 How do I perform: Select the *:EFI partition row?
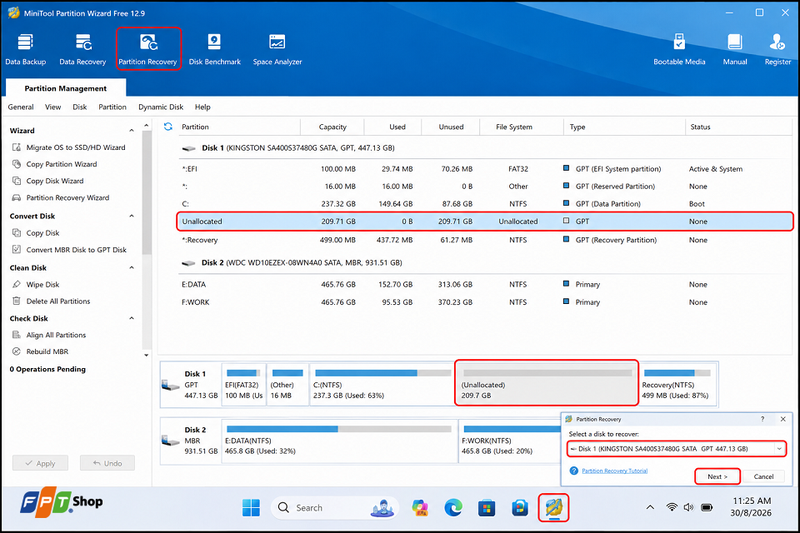click(485, 169)
